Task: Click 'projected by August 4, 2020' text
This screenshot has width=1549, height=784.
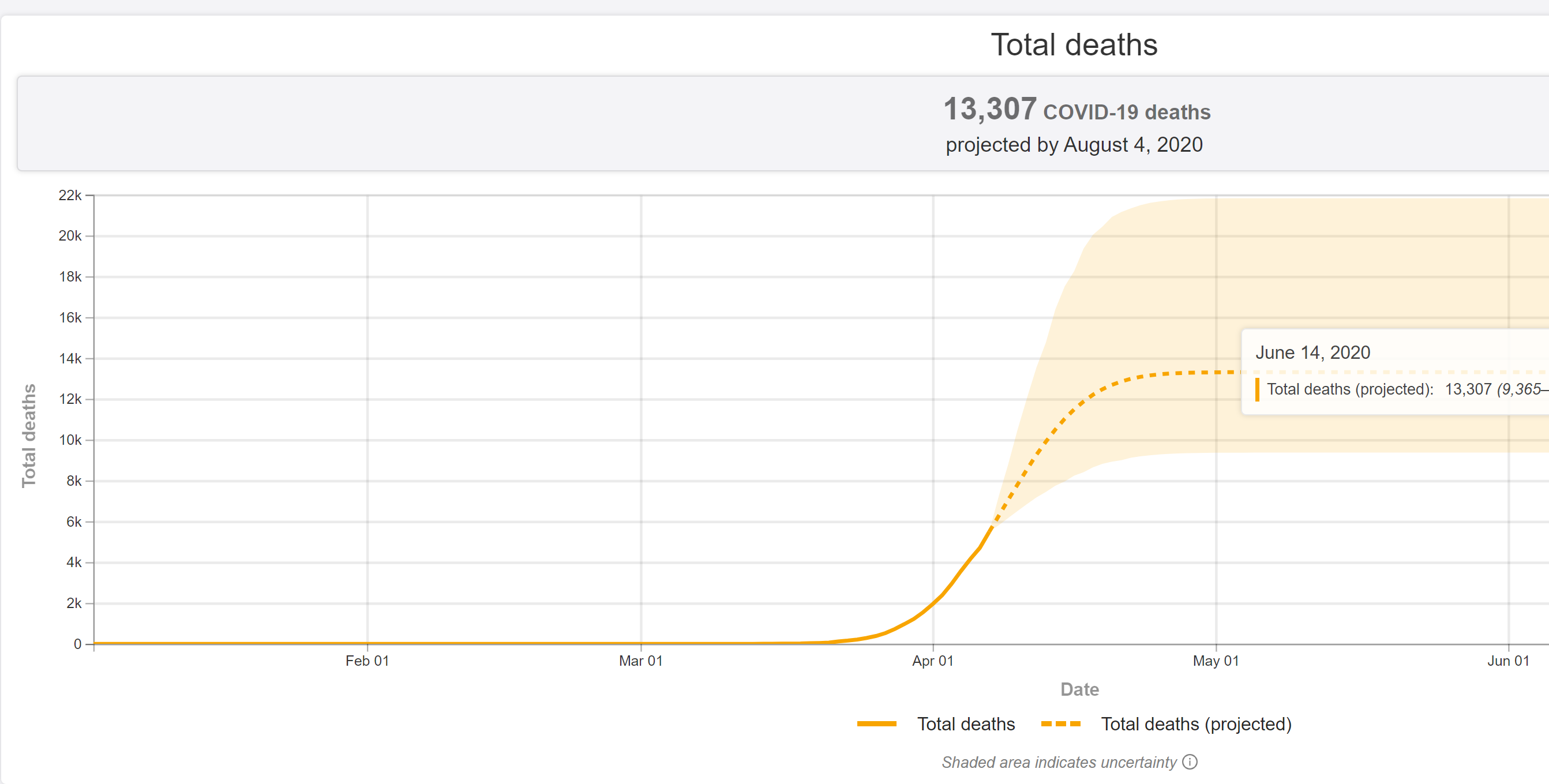Action: click(x=1074, y=145)
